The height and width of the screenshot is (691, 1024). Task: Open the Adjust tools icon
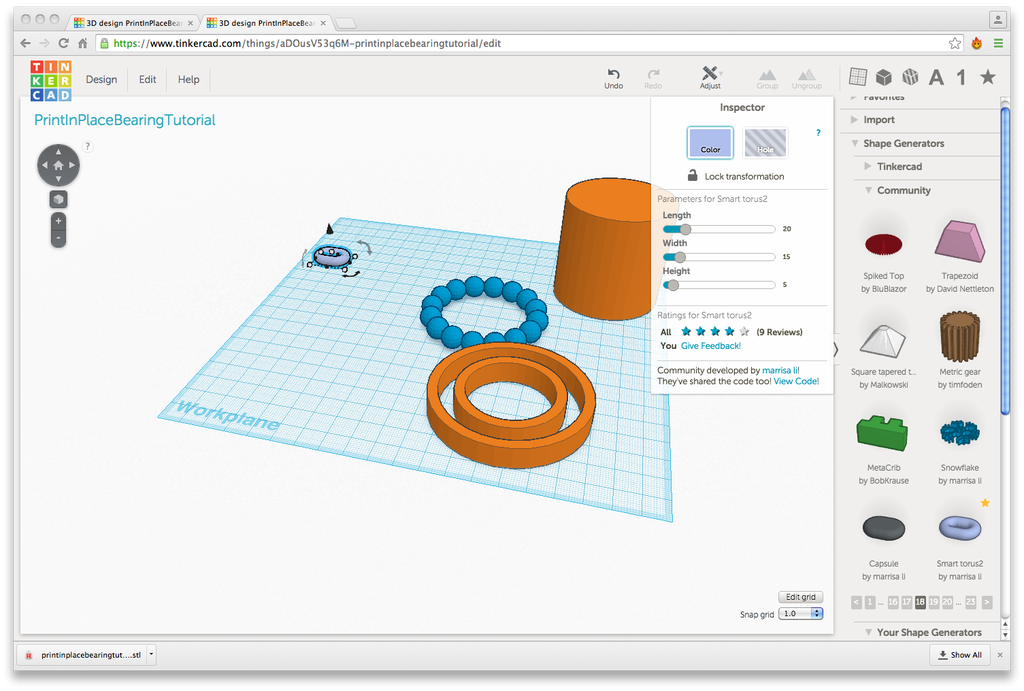pos(710,73)
